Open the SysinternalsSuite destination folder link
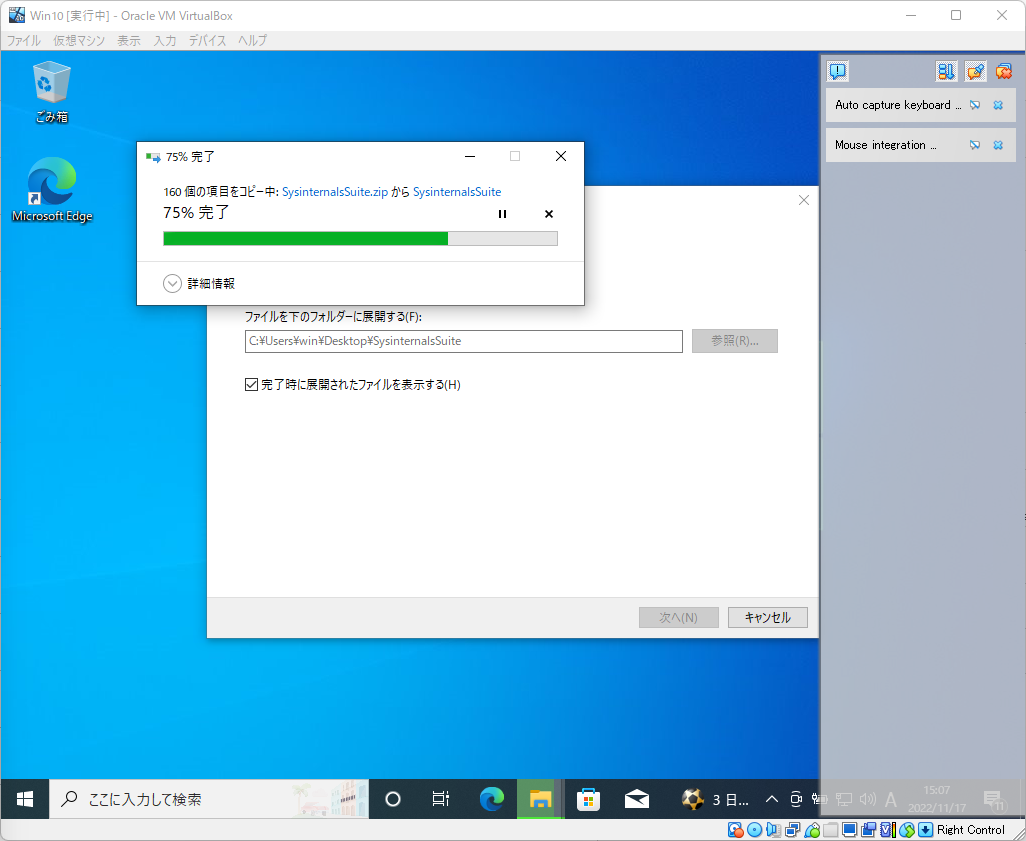This screenshot has height=841, width=1026. 457,192
